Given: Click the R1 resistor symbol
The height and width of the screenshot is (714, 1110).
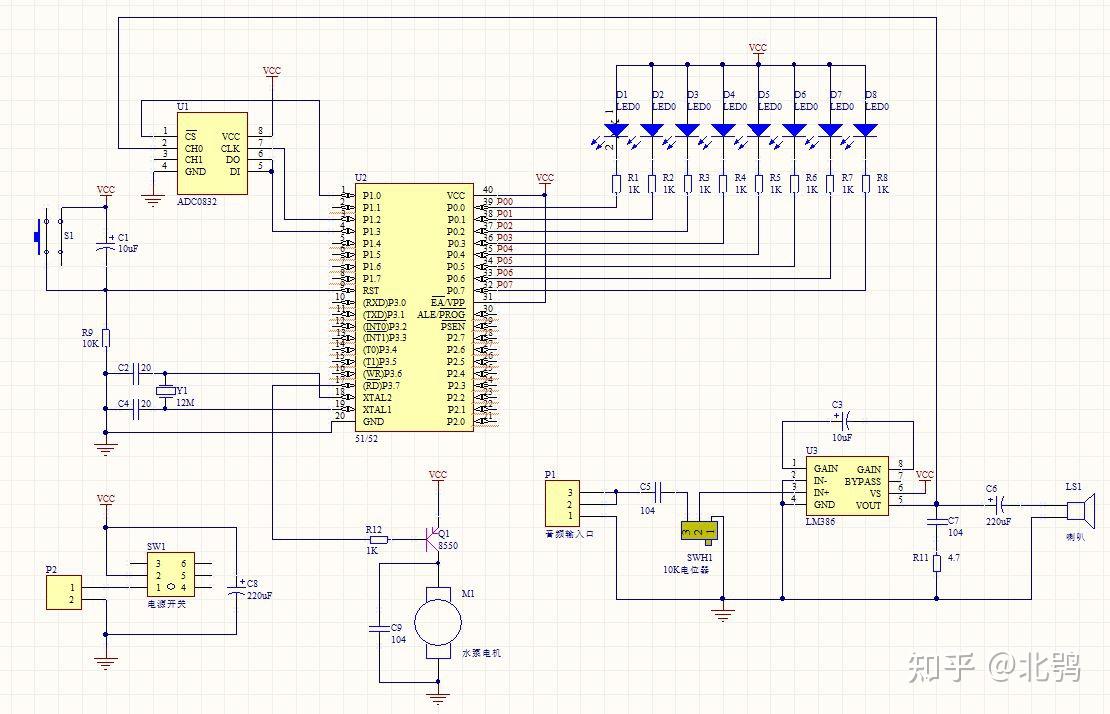Looking at the screenshot, I should 617,184.
